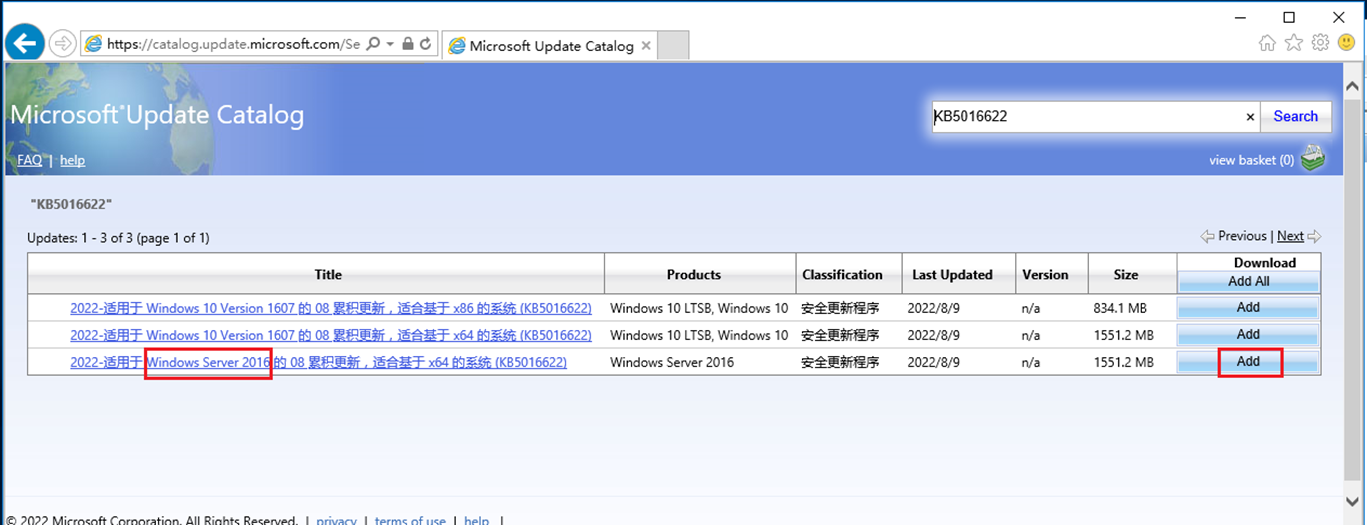Sort results by Last Updated column header
The height and width of the screenshot is (525, 1367).
click(952, 274)
